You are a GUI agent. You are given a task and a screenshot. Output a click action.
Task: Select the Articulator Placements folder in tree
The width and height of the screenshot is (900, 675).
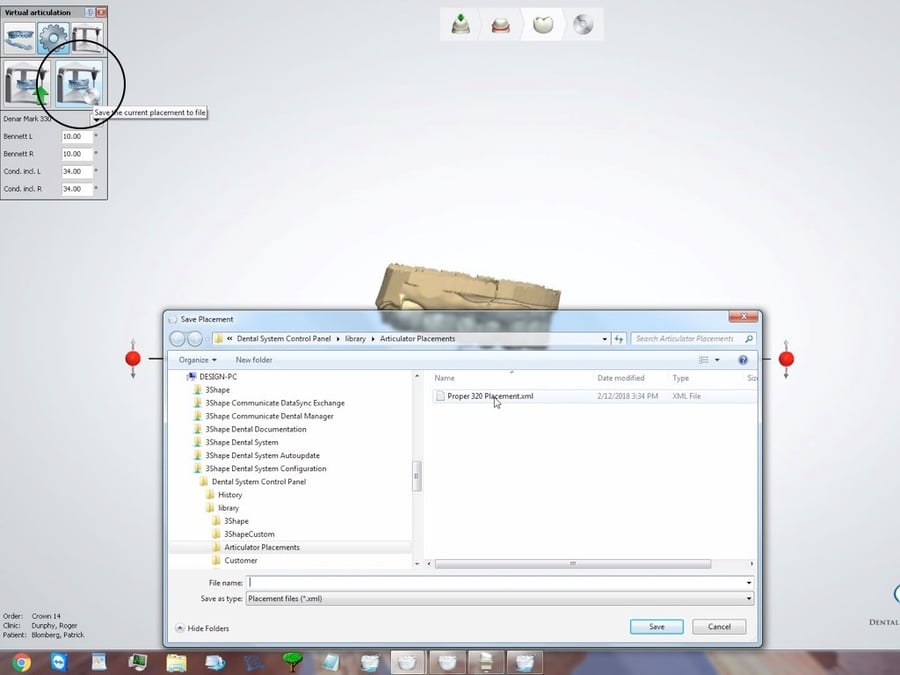tap(261, 547)
